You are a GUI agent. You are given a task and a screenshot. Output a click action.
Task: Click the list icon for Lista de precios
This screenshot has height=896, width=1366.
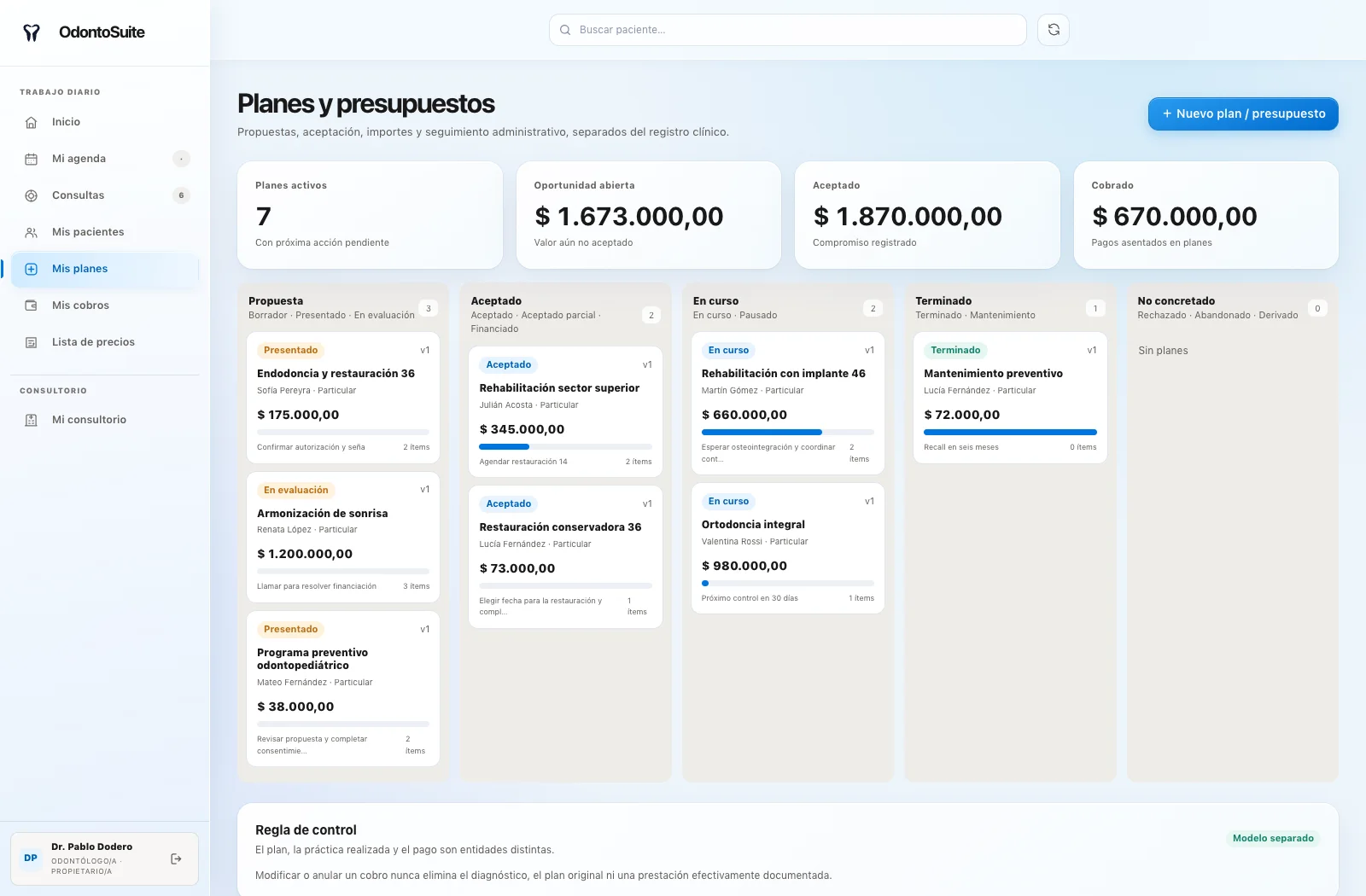tap(32, 342)
